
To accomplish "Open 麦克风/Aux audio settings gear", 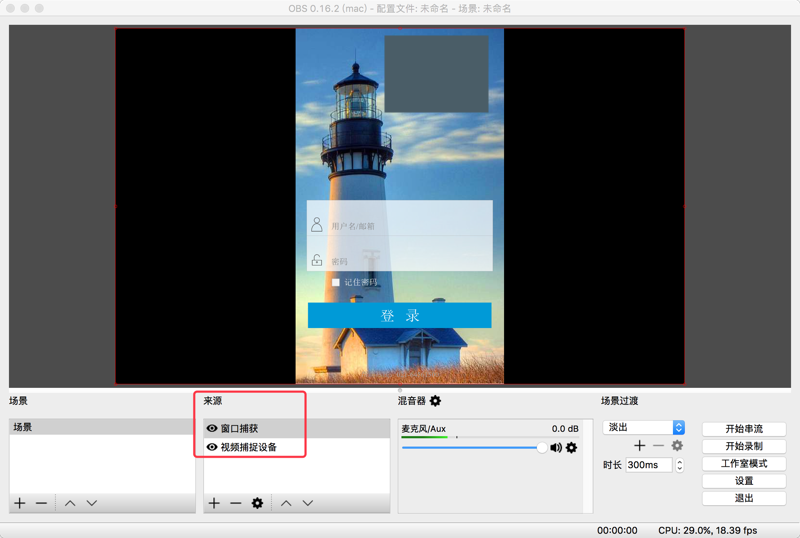I will tap(571, 448).
